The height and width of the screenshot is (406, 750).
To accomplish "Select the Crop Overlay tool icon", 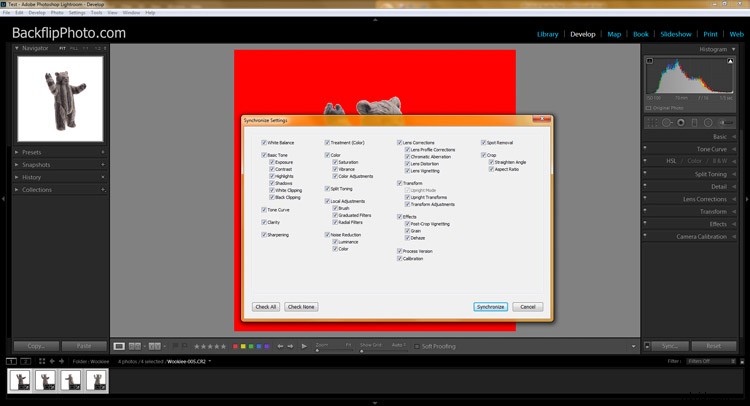I will click(x=653, y=123).
